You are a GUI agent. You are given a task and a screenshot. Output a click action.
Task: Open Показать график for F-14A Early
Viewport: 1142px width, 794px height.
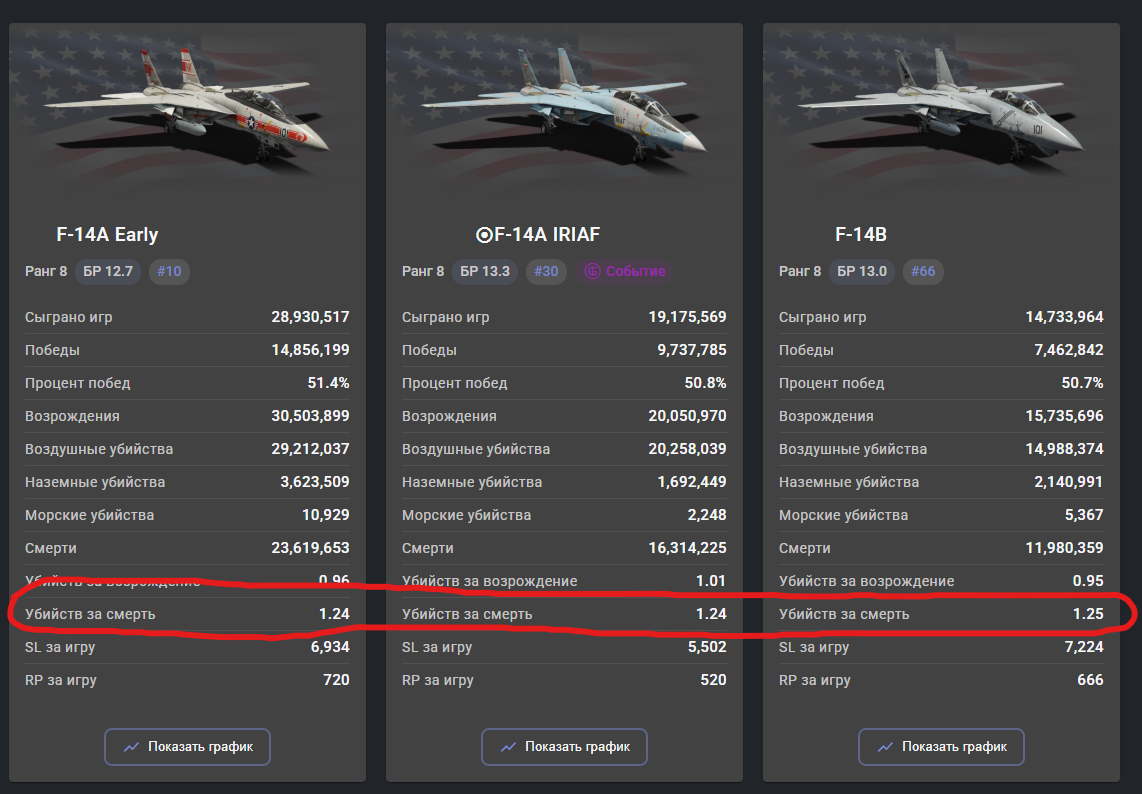coord(187,747)
